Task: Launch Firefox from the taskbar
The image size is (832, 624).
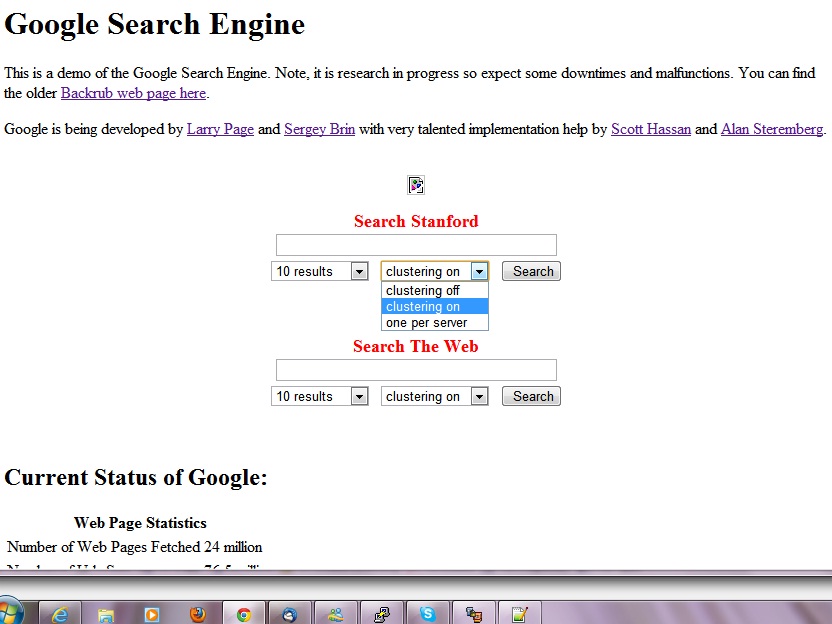Action: pos(197,613)
